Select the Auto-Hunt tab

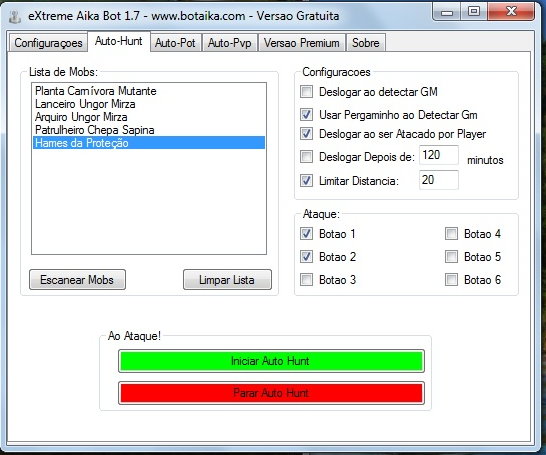(x=119, y=41)
